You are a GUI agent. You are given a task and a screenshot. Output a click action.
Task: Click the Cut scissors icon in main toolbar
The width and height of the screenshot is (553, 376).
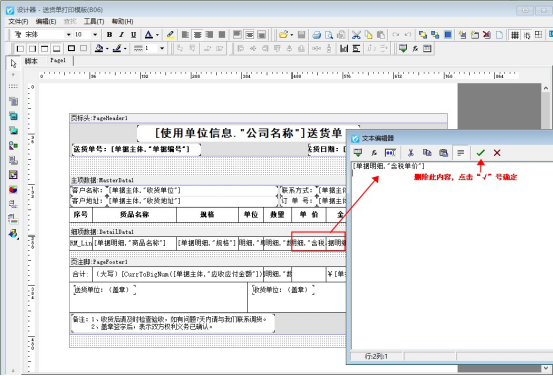click(x=356, y=35)
